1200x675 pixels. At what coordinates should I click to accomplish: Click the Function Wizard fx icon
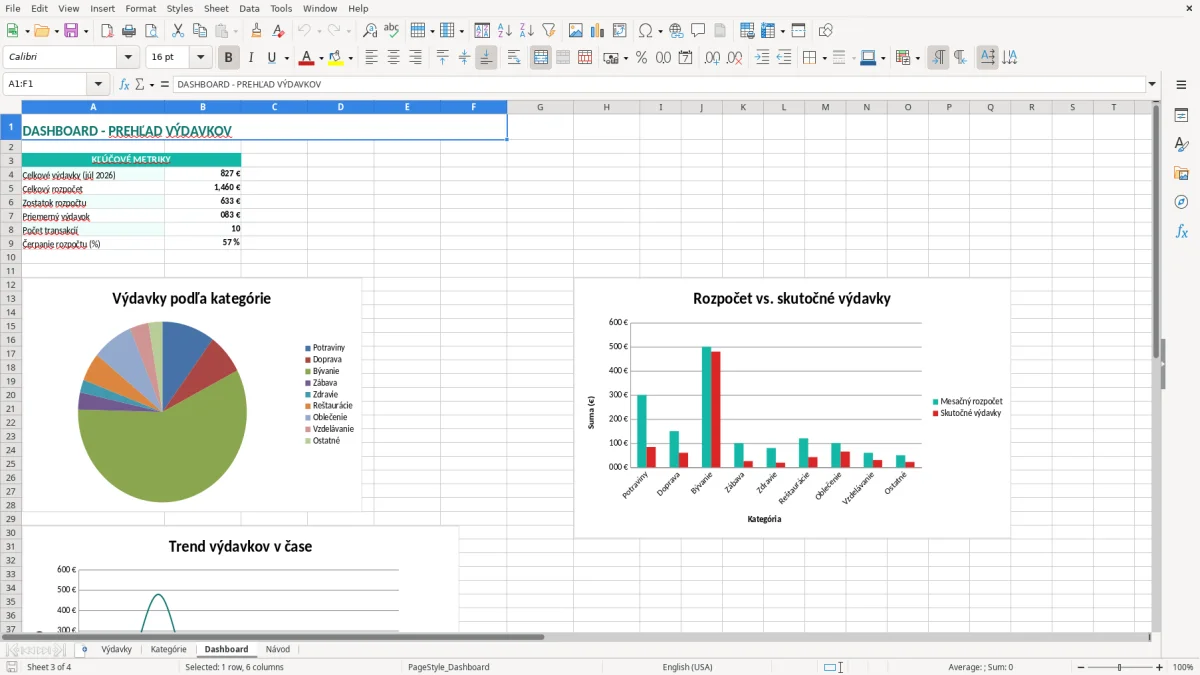(x=124, y=84)
